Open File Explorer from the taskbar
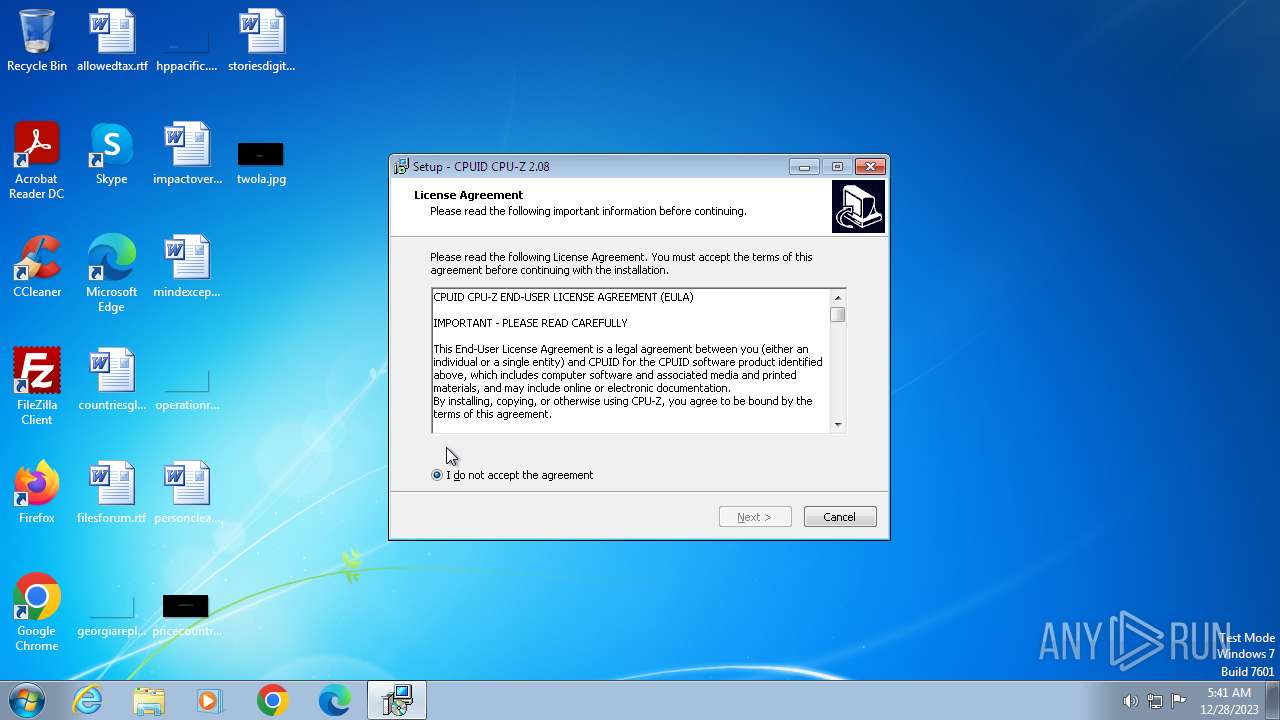The width and height of the screenshot is (1280, 720). [x=149, y=700]
